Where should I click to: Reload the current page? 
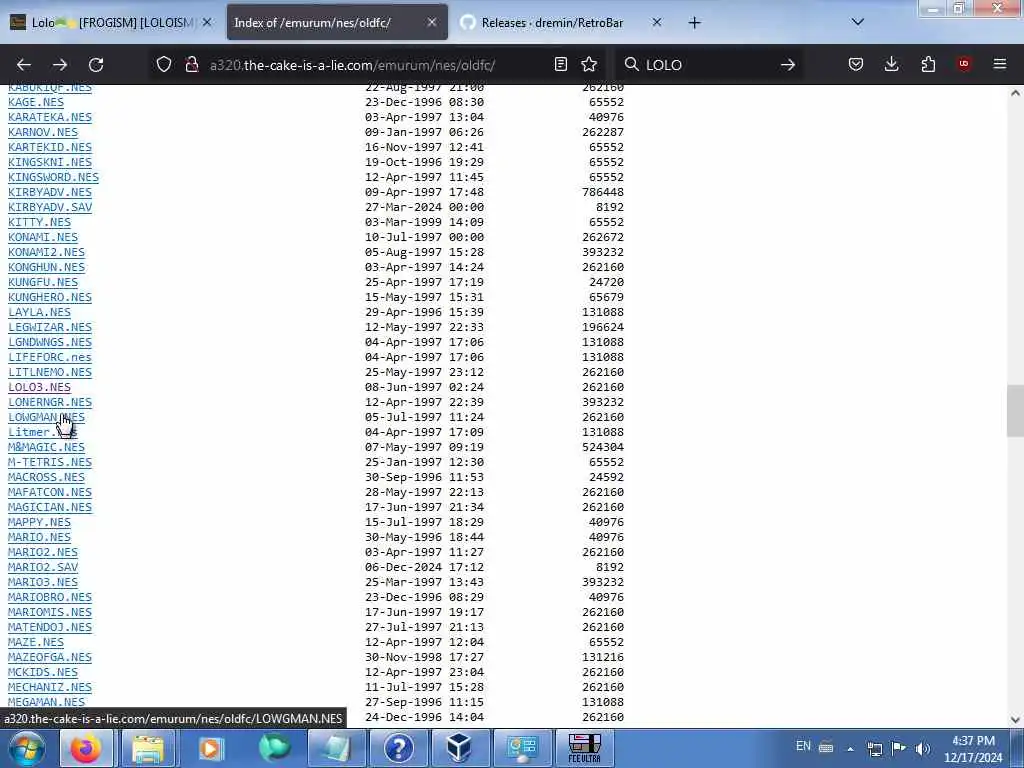coord(96,65)
